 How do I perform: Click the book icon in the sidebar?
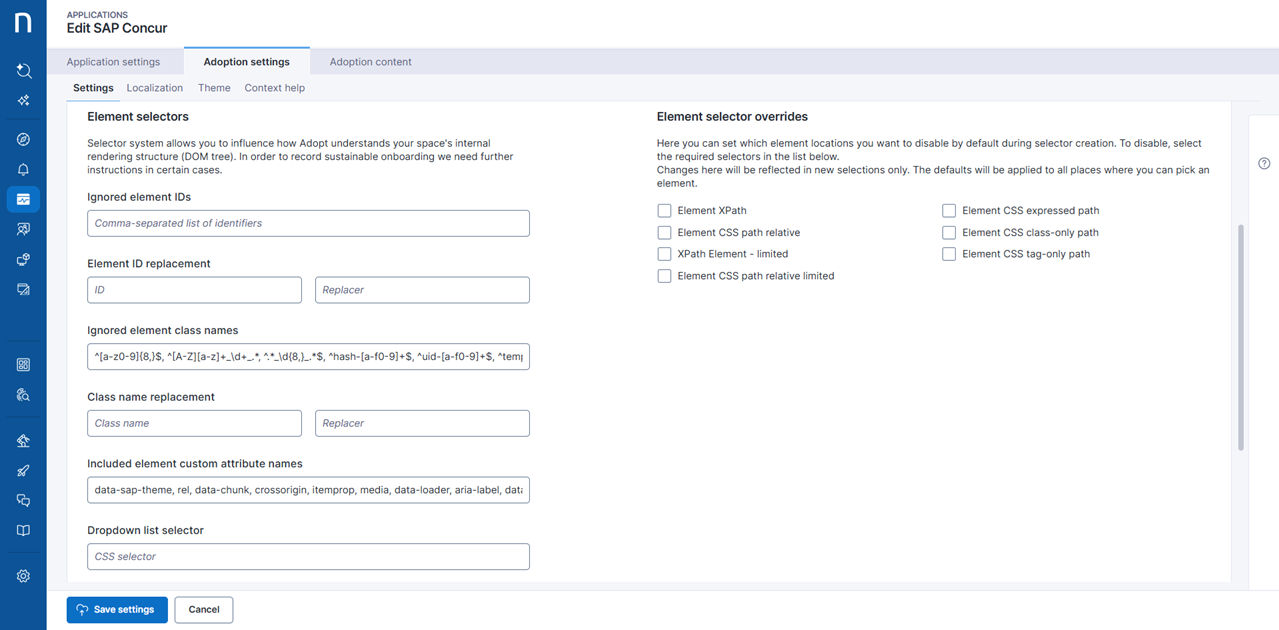[x=23, y=531]
